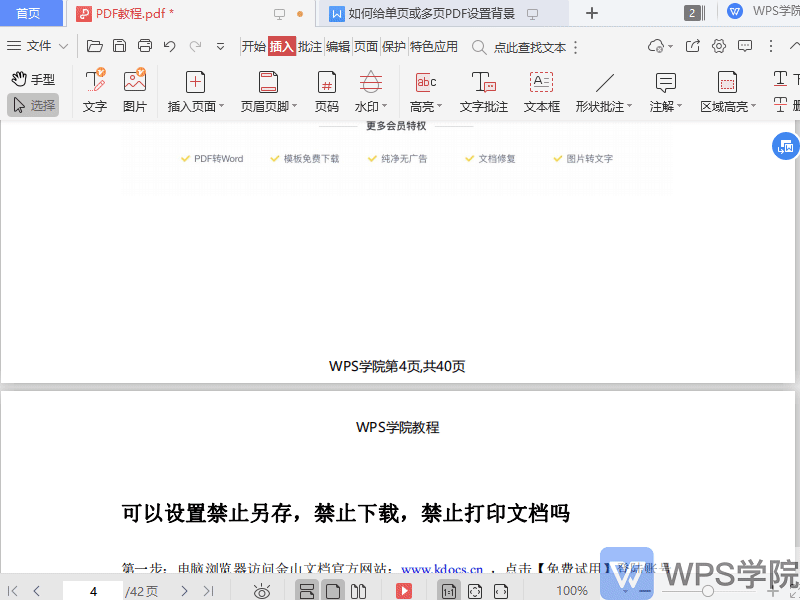
Task: Click the fit page zoom icon
Action: 474,591
